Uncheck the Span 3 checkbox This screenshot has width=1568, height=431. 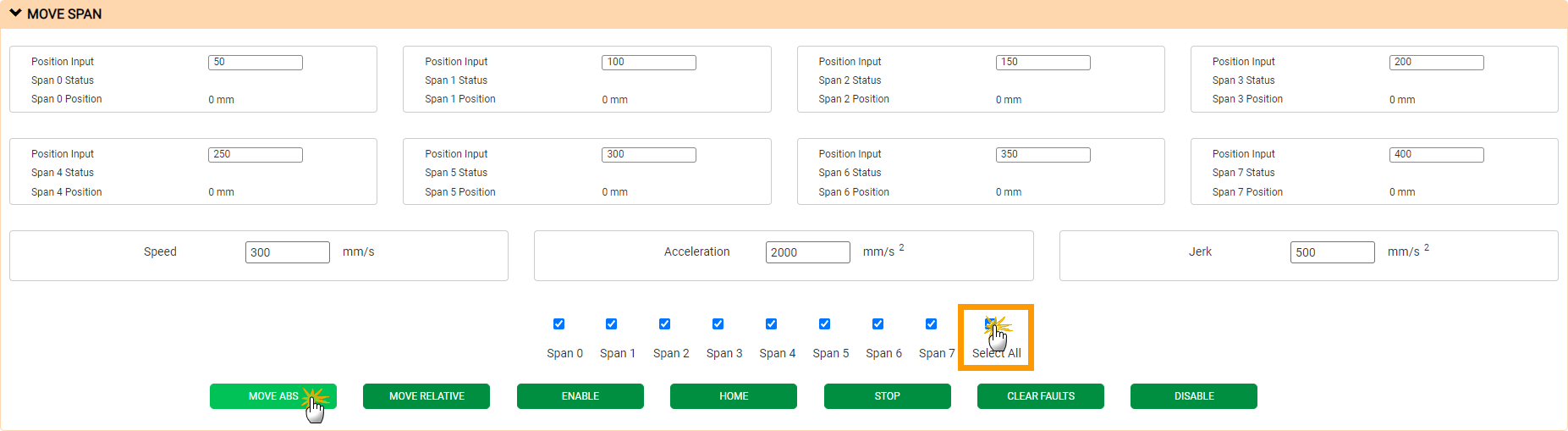(x=718, y=324)
